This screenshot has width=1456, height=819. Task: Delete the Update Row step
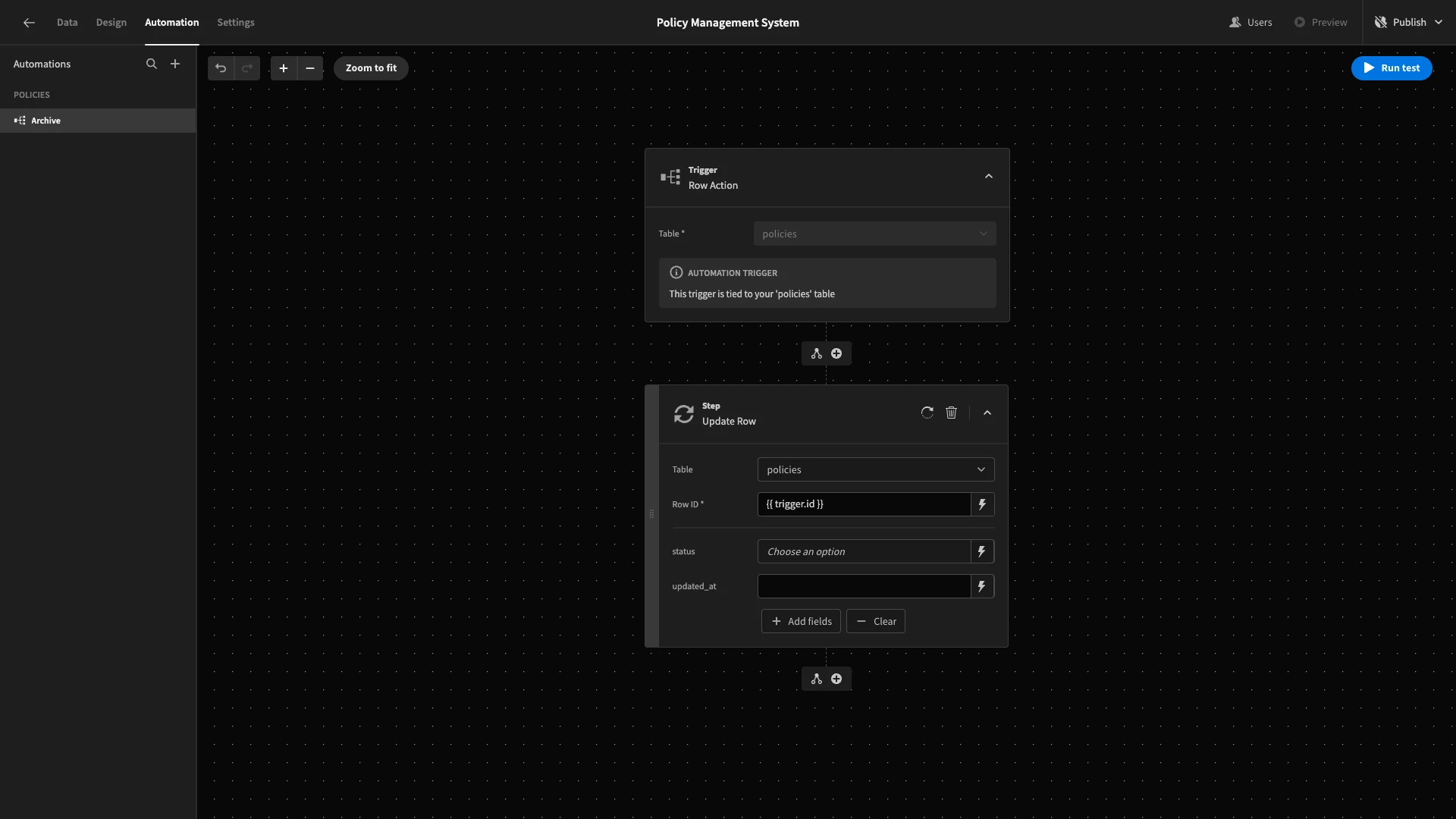951,413
